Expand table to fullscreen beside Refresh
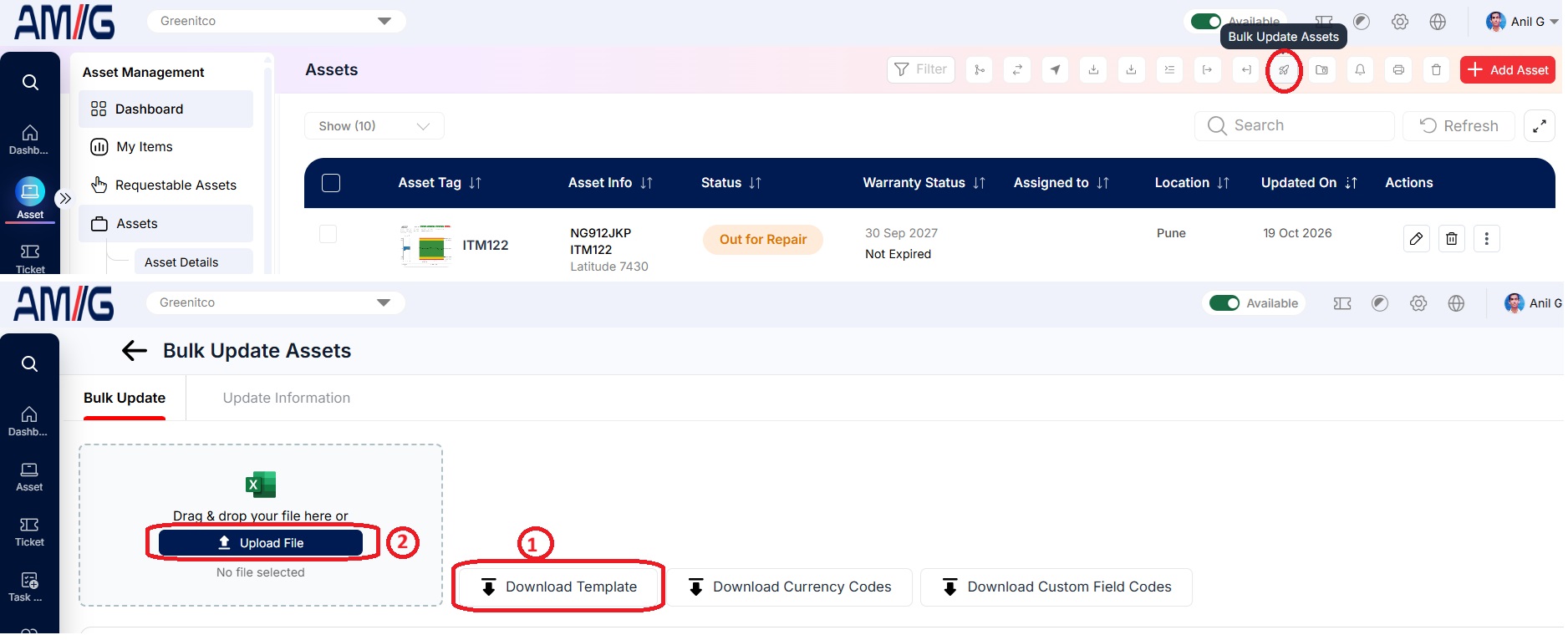This screenshot has height=640, width=1568. (x=1540, y=126)
